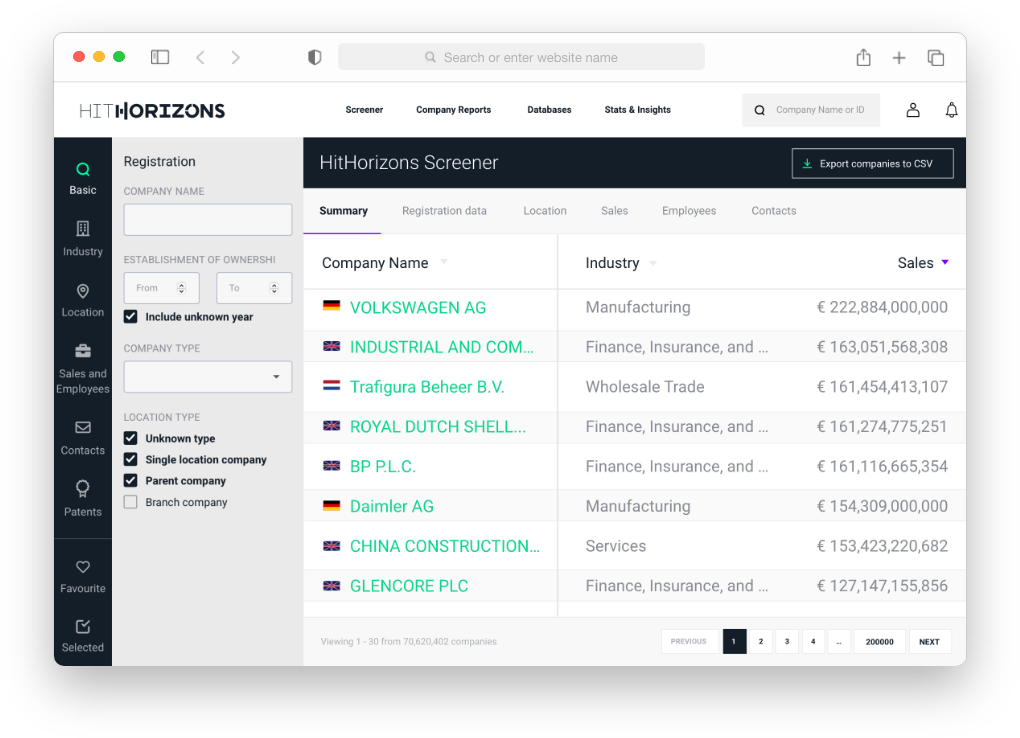Enable Branch company checkbox
The image size is (1020, 738).
coord(131,502)
